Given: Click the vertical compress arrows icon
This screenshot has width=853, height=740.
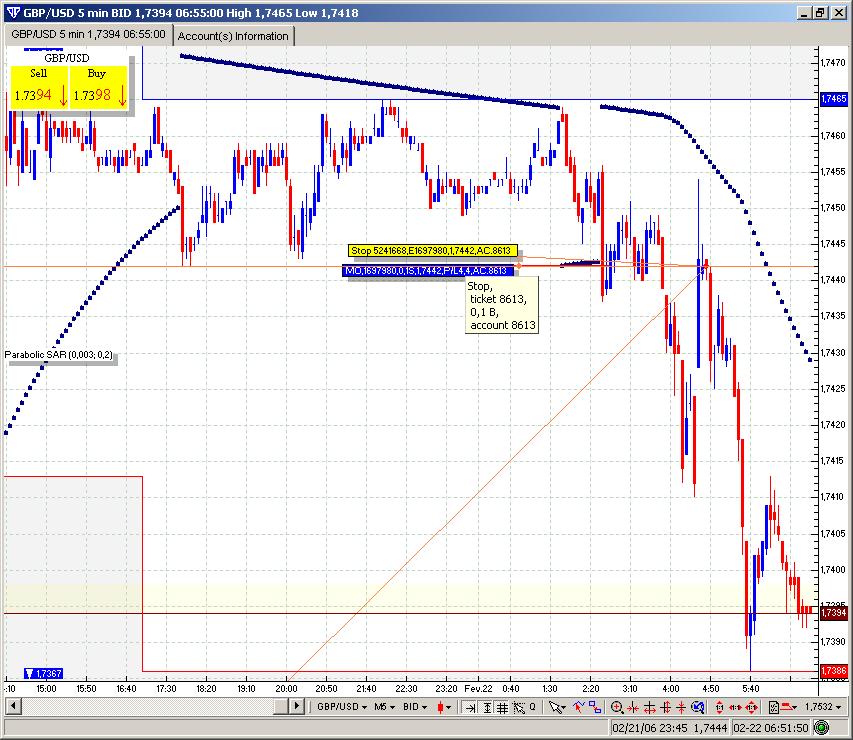Looking at the screenshot, I should pyautogui.click(x=681, y=707).
